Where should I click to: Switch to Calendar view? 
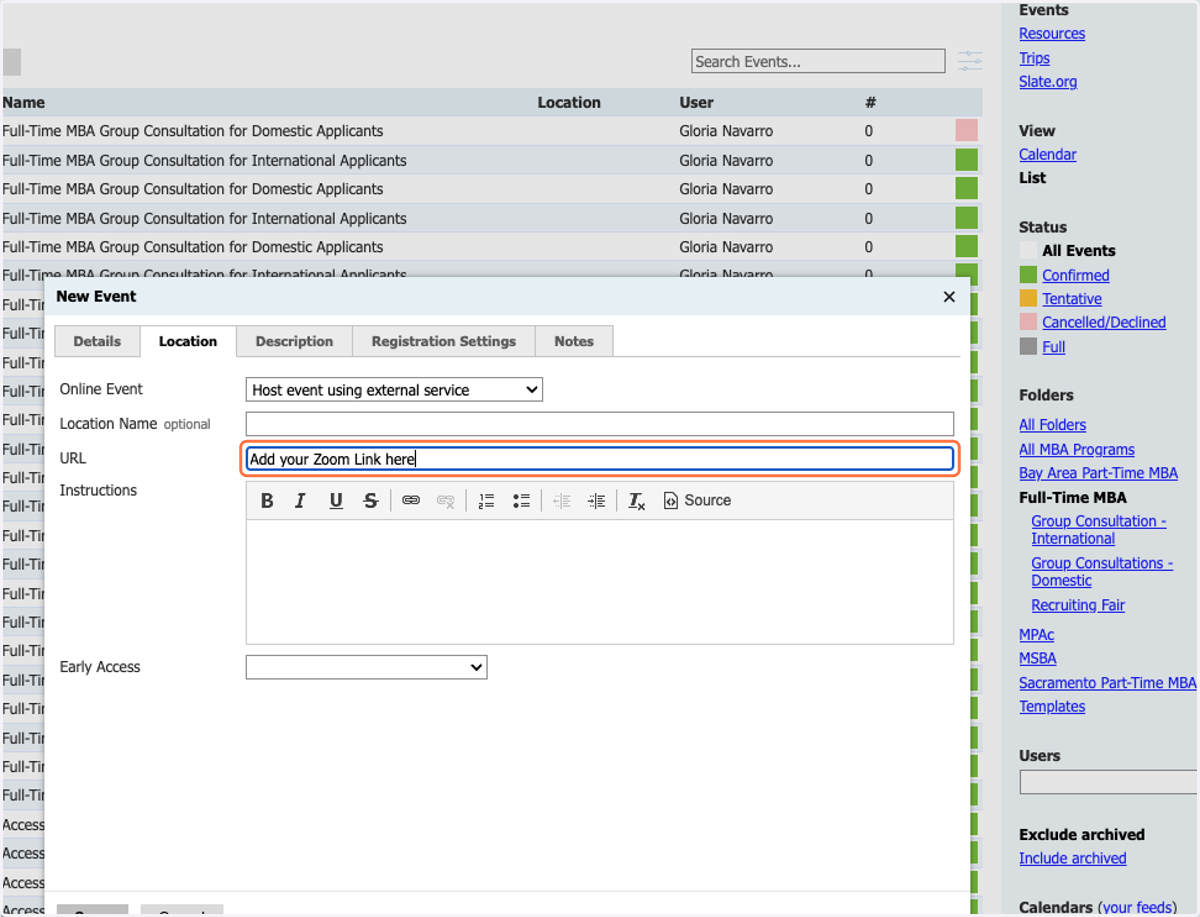(x=1048, y=154)
